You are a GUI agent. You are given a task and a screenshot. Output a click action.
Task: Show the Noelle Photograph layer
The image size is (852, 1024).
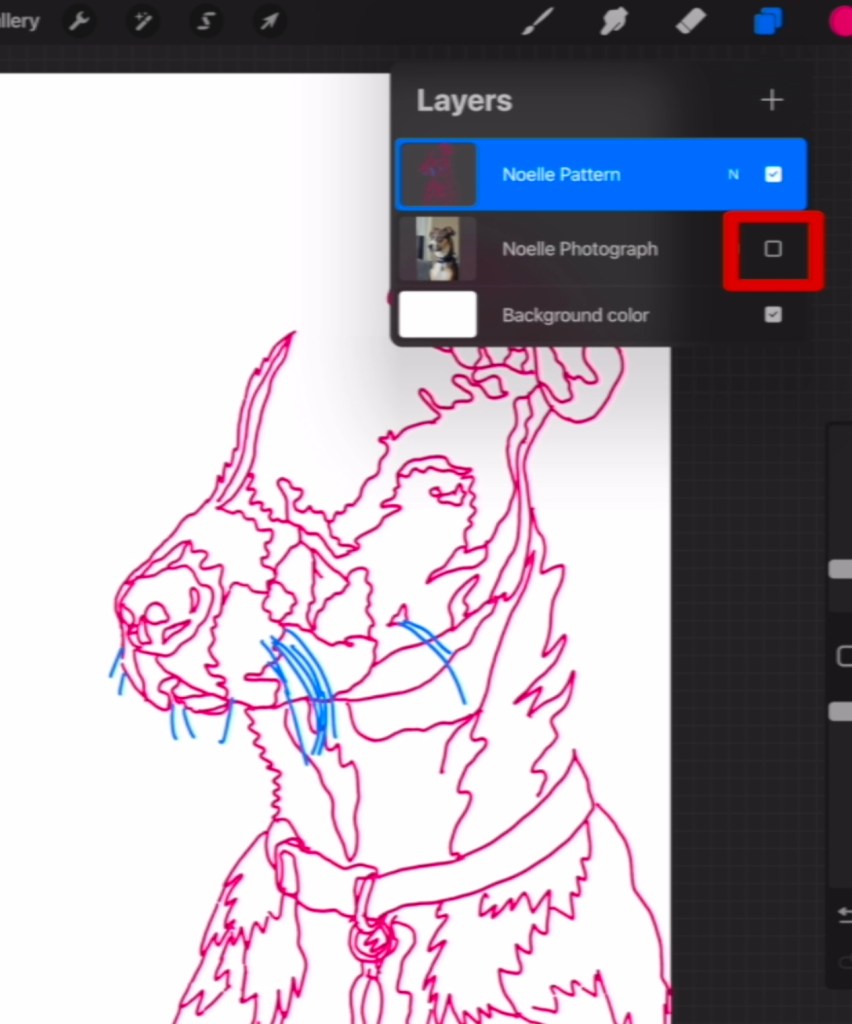(x=772, y=249)
